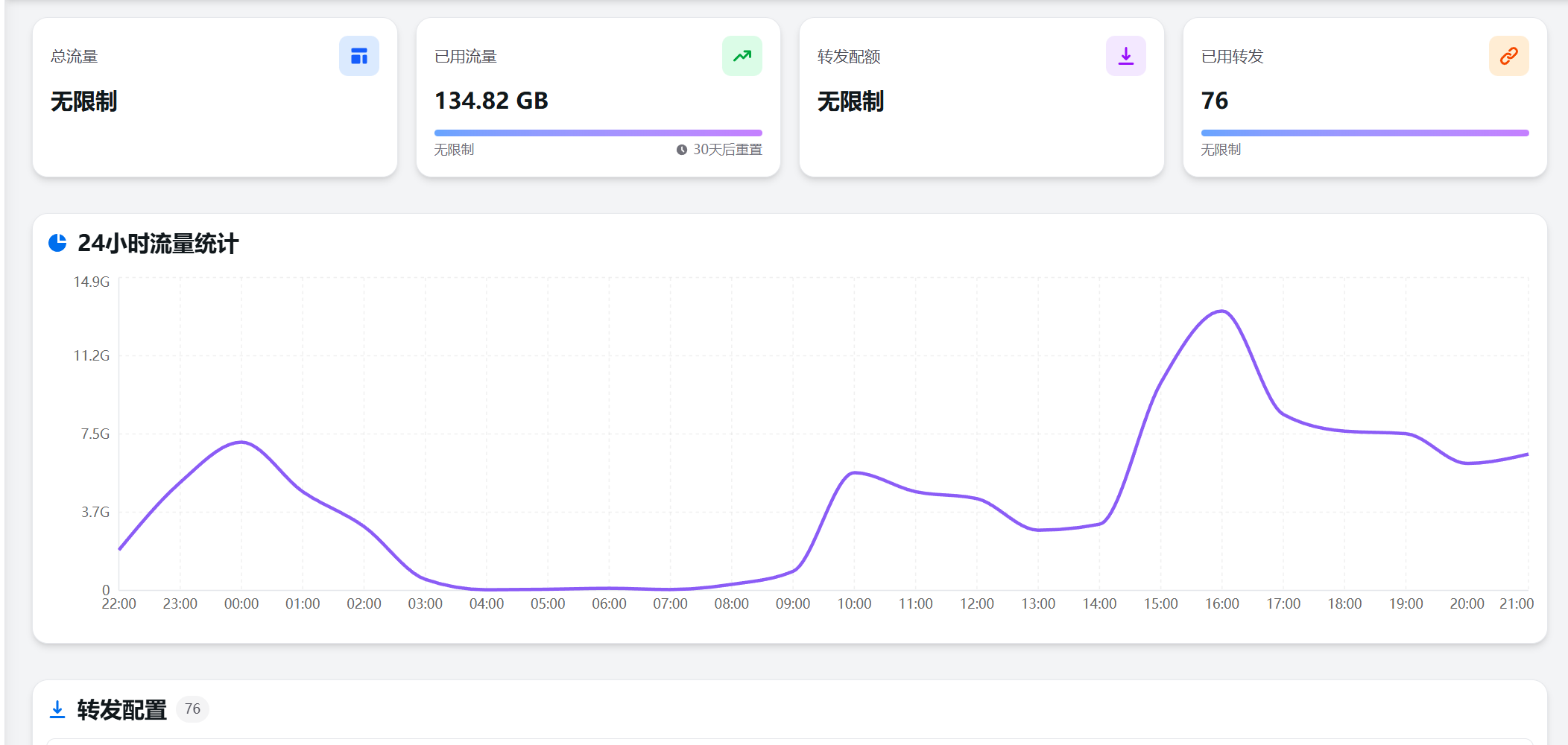Screen dimensions: 1568x745
Task: Click the 已用转发 progress bar
Action: (1364, 133)
